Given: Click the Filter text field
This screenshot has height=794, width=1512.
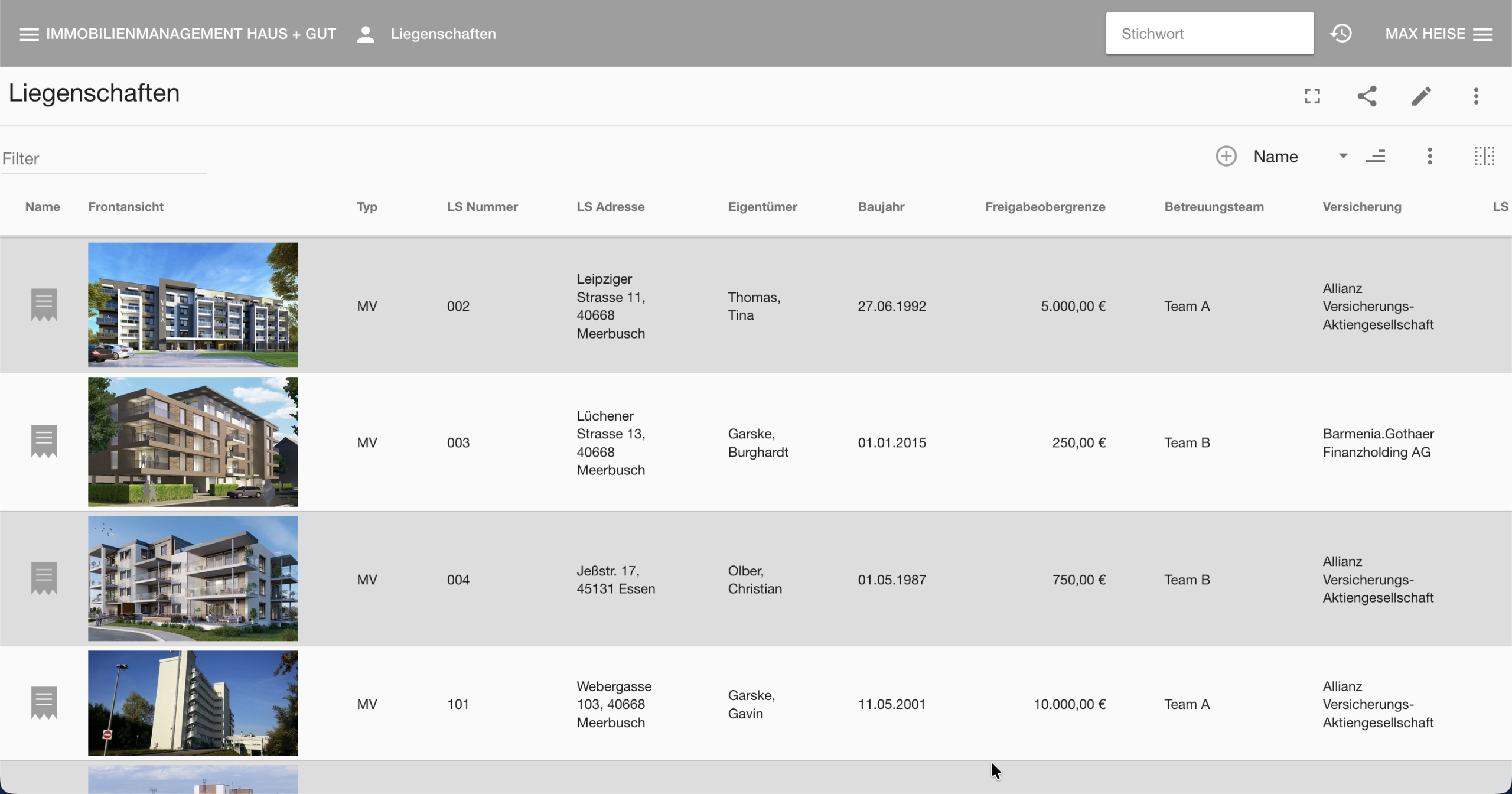Looking at the screenshot, I should tap(104, 159).
